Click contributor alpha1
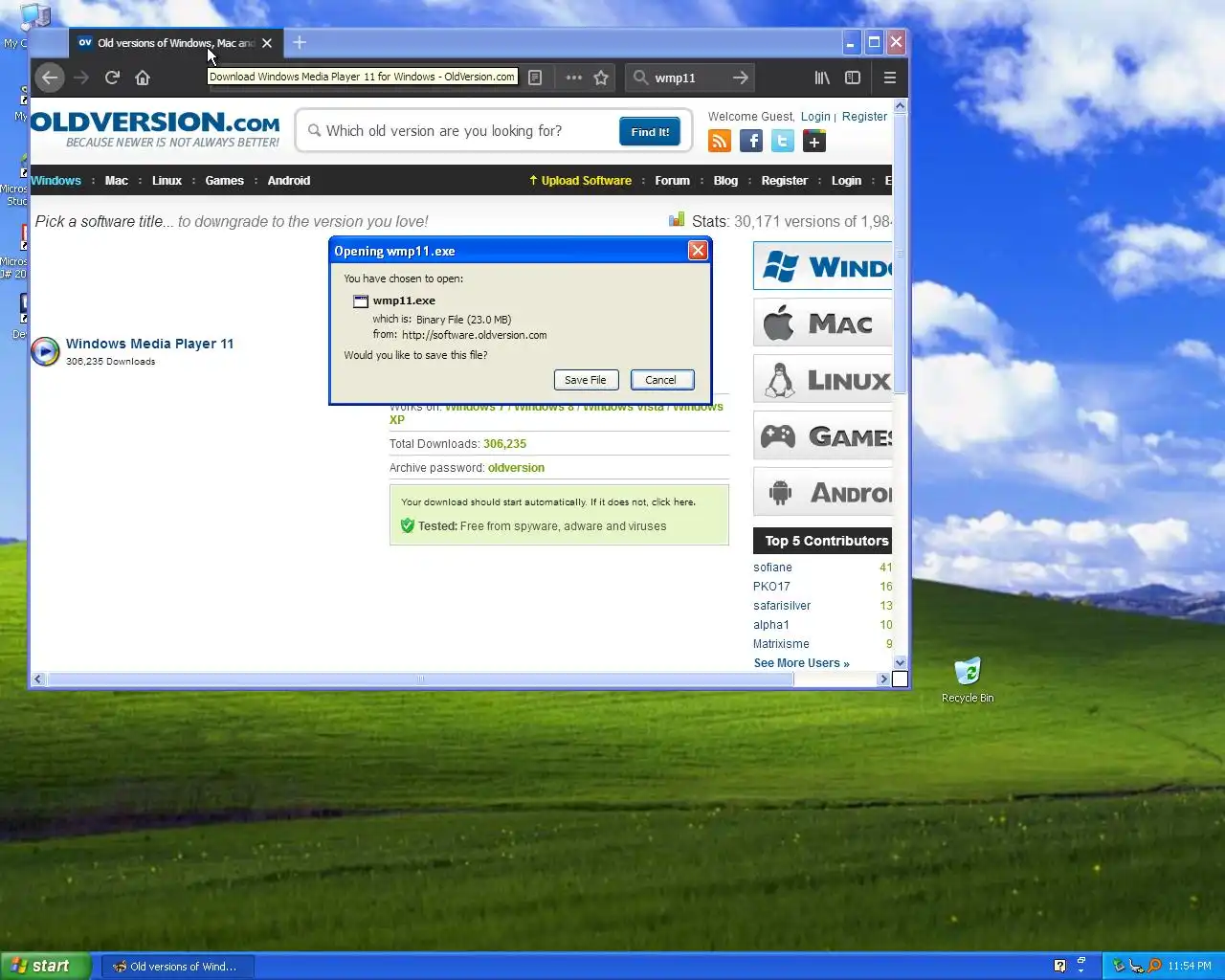The image size is (1225, 980). 771,625
